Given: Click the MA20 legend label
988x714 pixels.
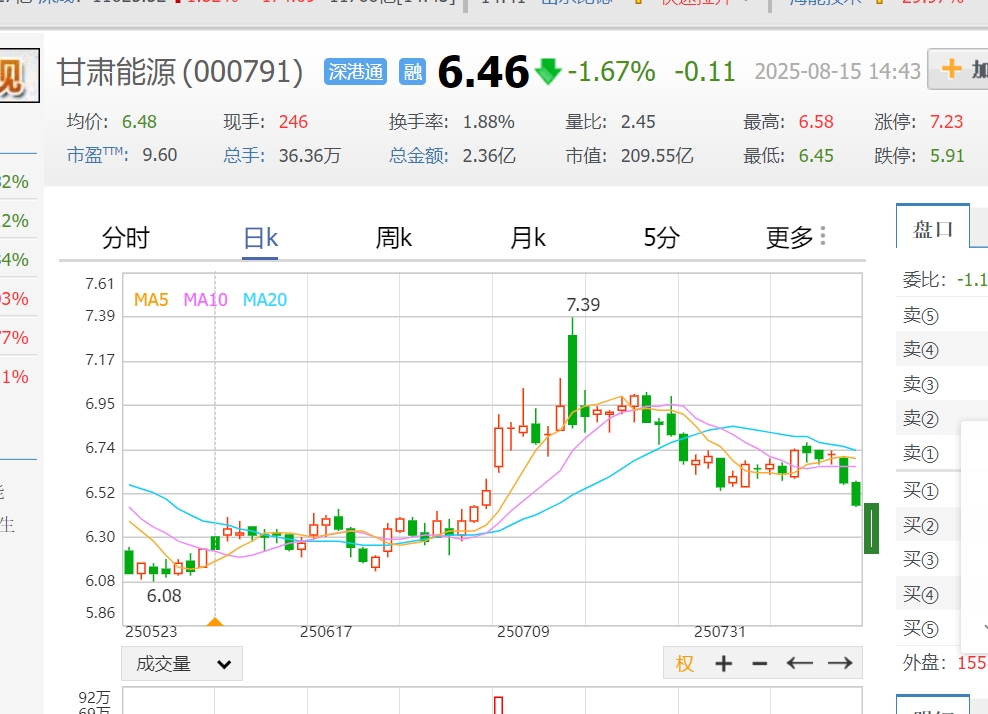Looking at the screenshot, I should pyautogui.click(x=265, y=300).
